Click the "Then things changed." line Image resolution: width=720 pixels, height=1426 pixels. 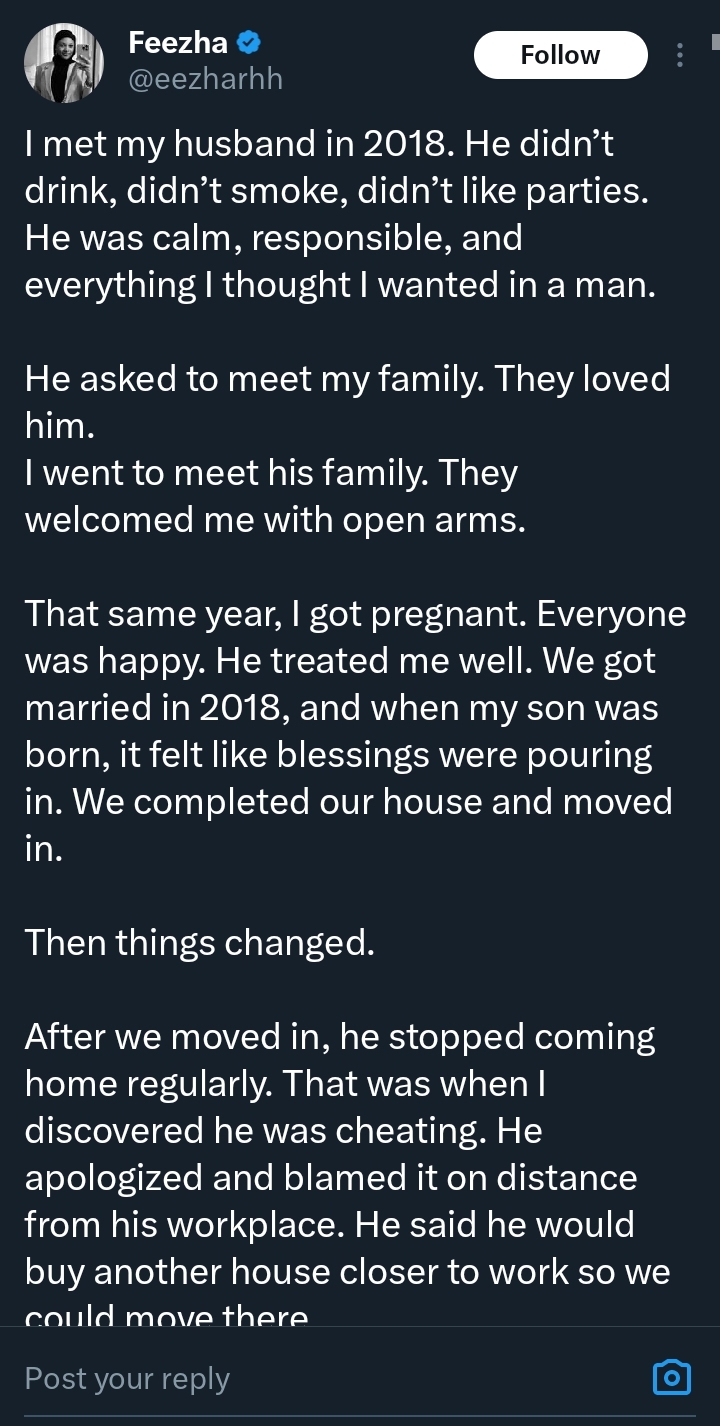(200, 942)
